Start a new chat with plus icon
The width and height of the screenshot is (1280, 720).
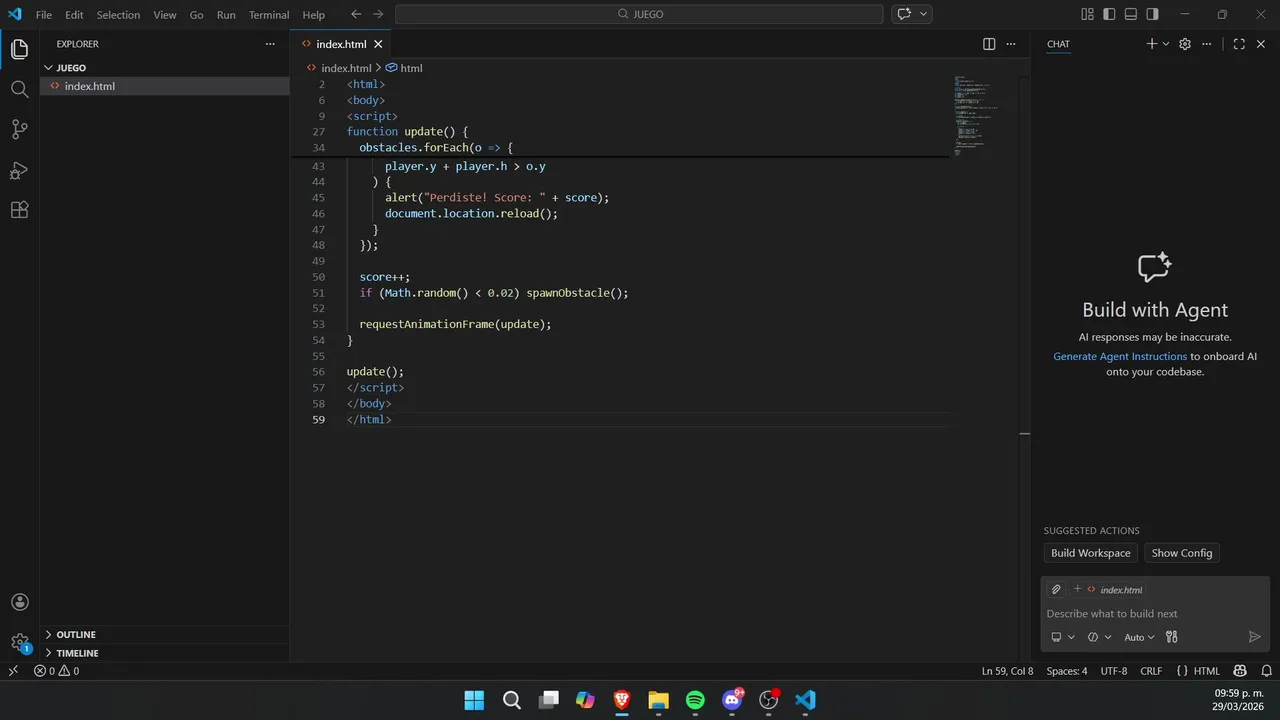pos(1152,44)
